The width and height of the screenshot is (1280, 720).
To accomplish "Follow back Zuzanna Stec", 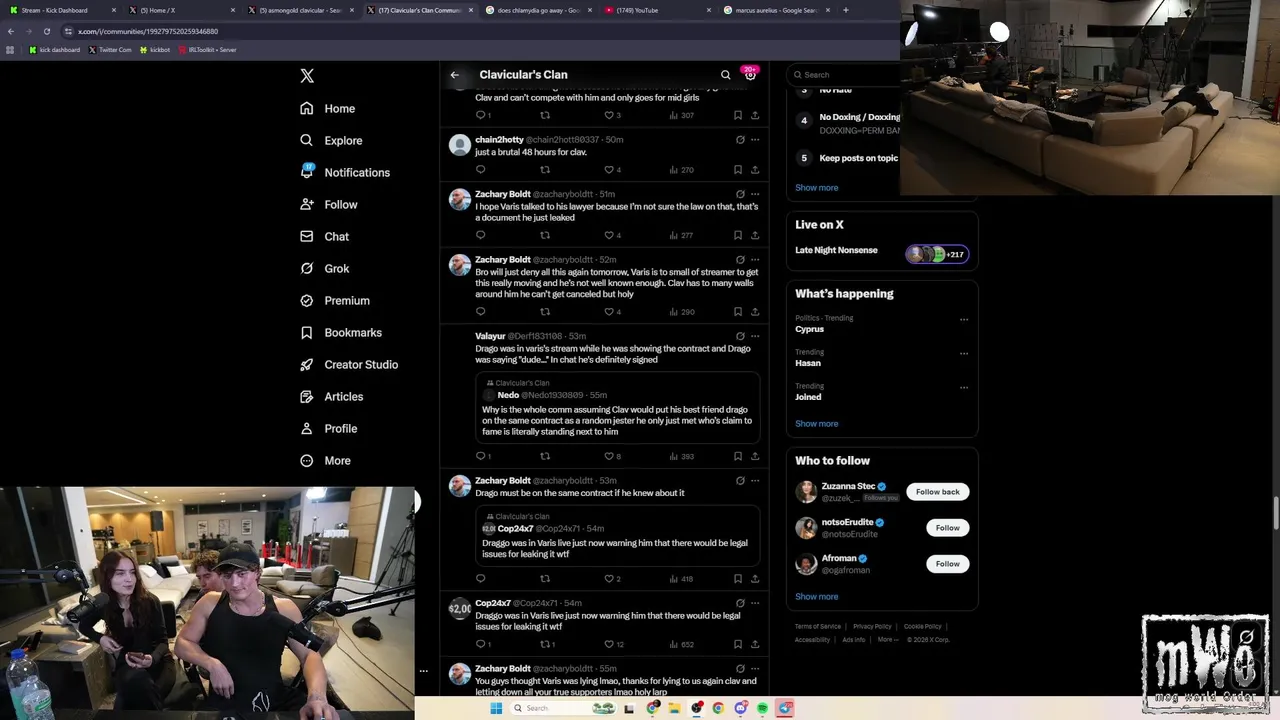I will pos(937,492).
